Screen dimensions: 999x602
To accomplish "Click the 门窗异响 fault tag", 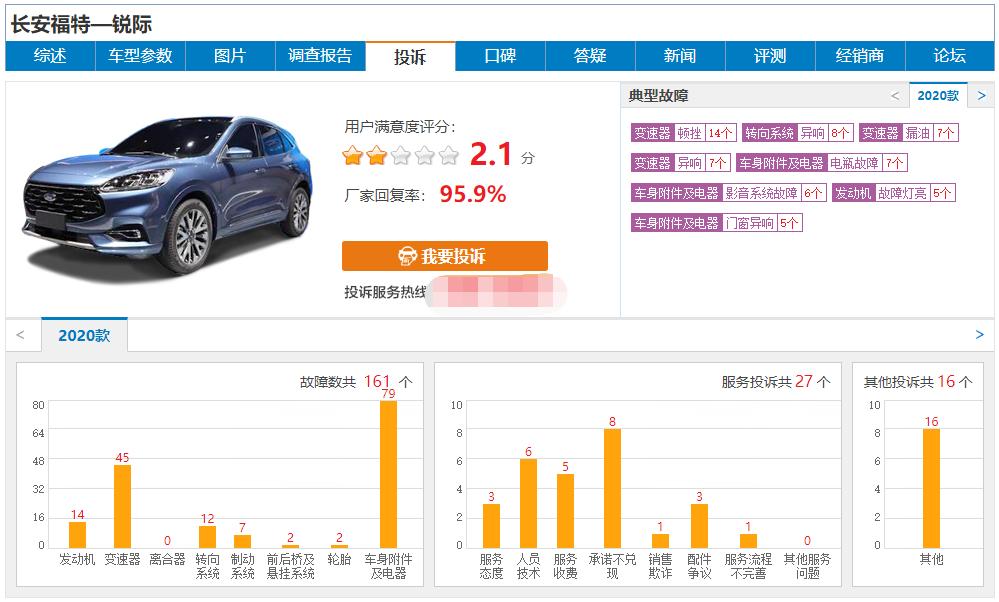I will (757, 222).
